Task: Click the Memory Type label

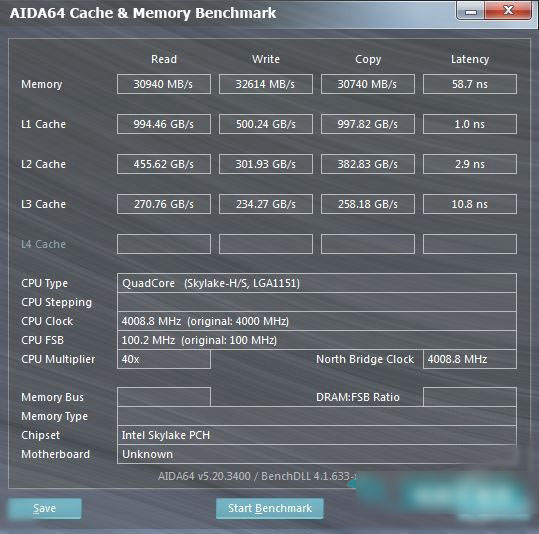Action: [x=54, y=416]
